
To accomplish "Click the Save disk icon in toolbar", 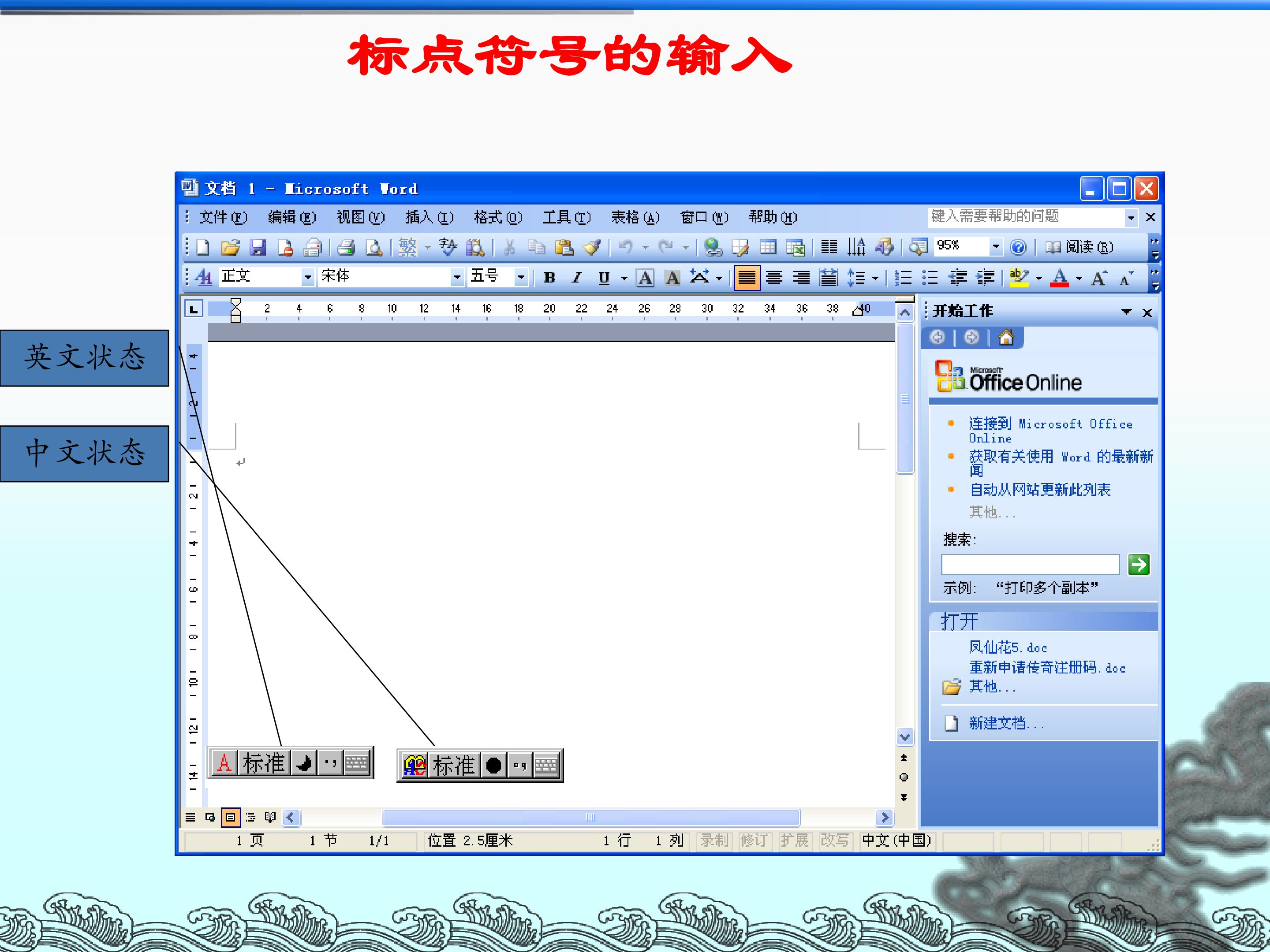I will tap(258, 247).
